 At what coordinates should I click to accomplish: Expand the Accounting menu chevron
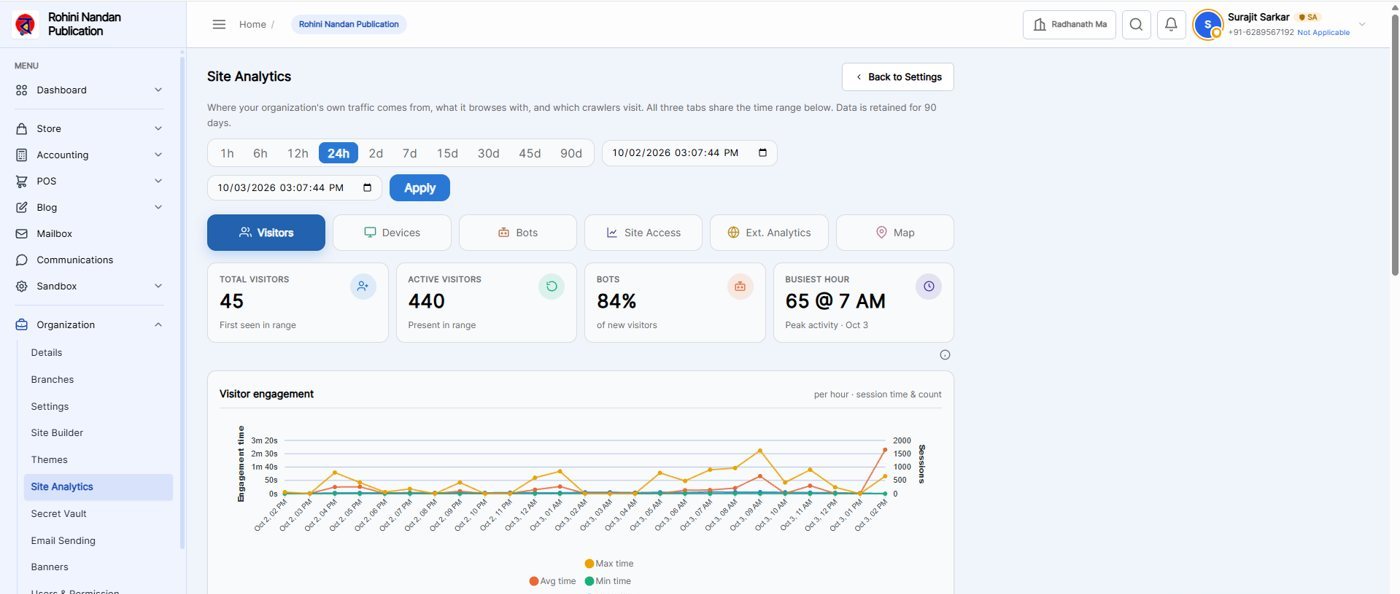pyautogui.click(x=158, y=155)
